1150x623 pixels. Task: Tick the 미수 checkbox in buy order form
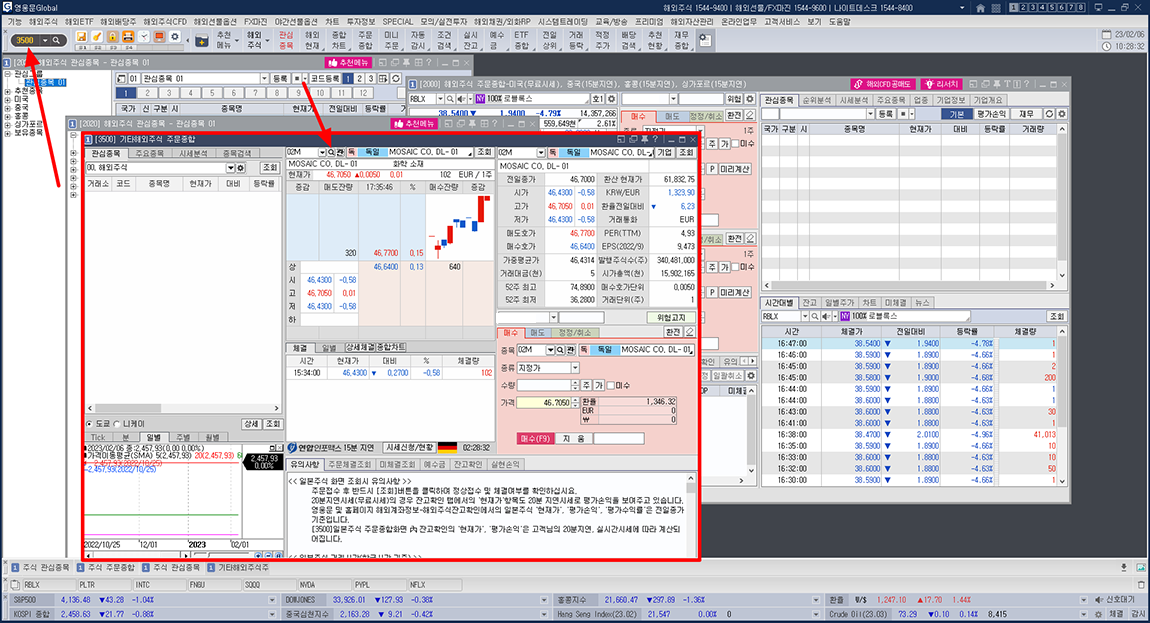pyautogui.click(x=611, y=385)
